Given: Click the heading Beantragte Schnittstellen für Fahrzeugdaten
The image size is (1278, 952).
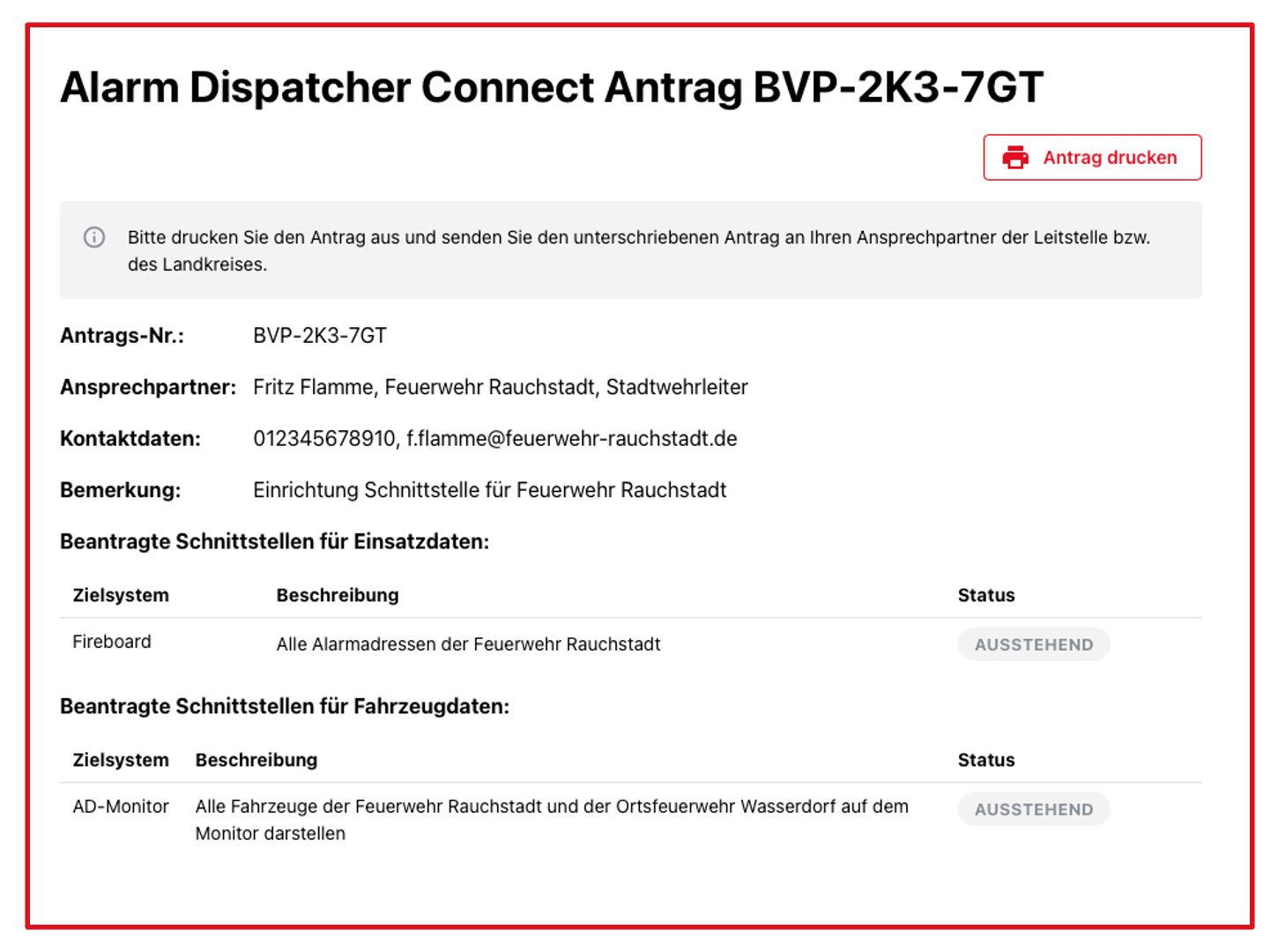Looking at the screenshot, I should 284,706.
